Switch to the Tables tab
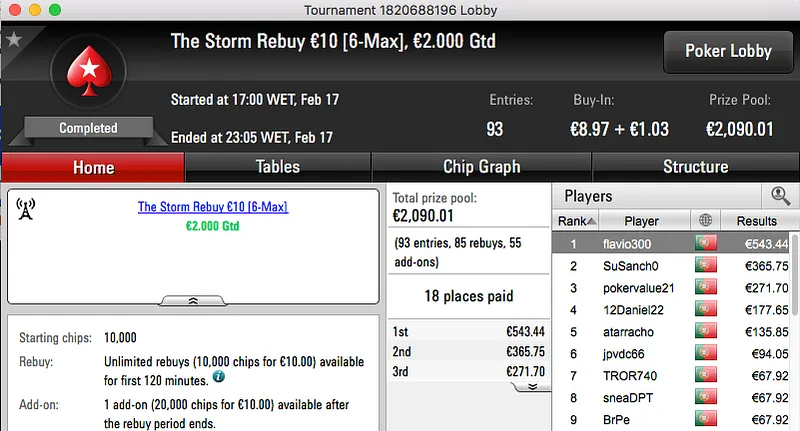800x431 pixels. [x=277, y=167]
